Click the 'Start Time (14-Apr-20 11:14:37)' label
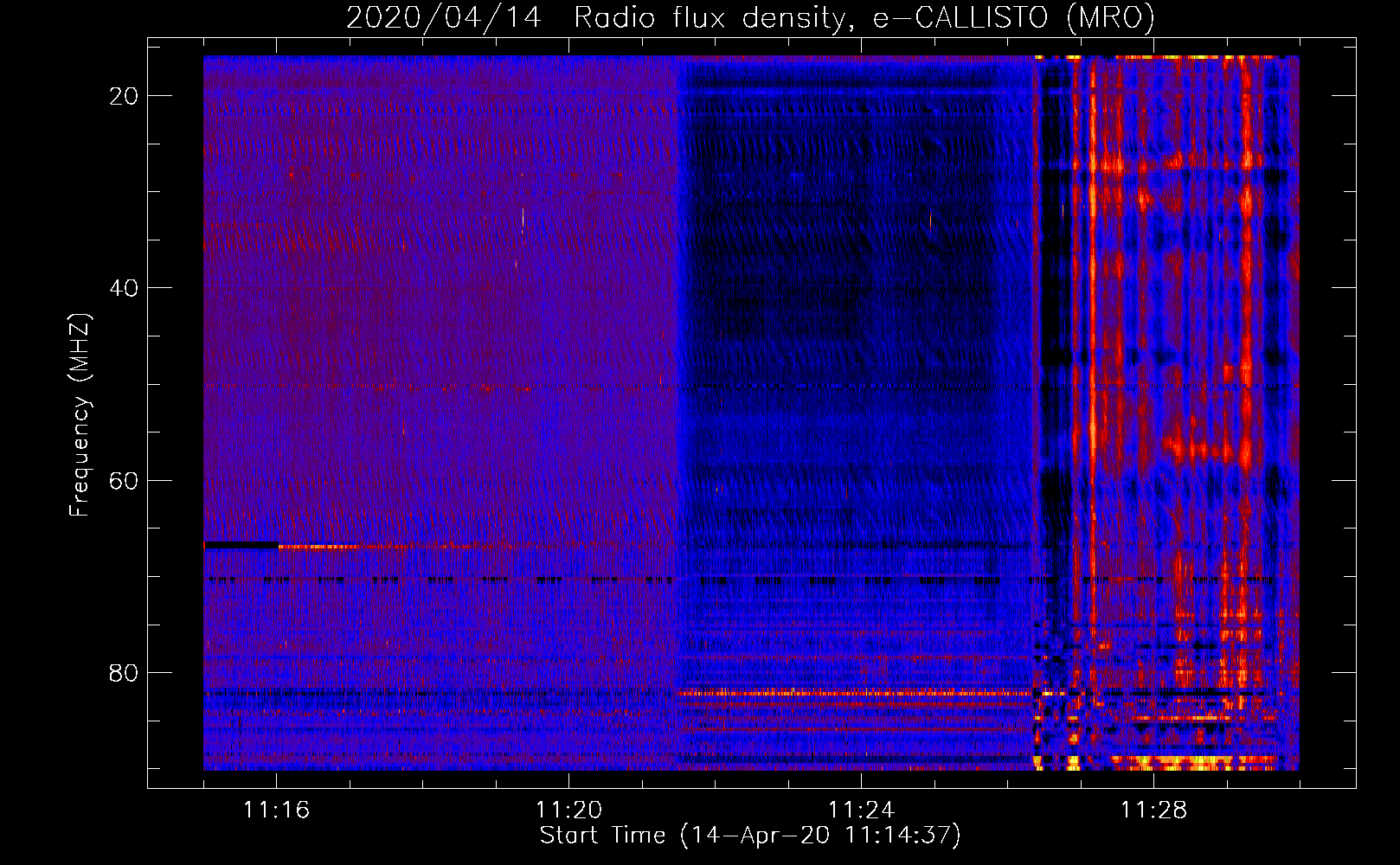 click(x=750, y=836)
